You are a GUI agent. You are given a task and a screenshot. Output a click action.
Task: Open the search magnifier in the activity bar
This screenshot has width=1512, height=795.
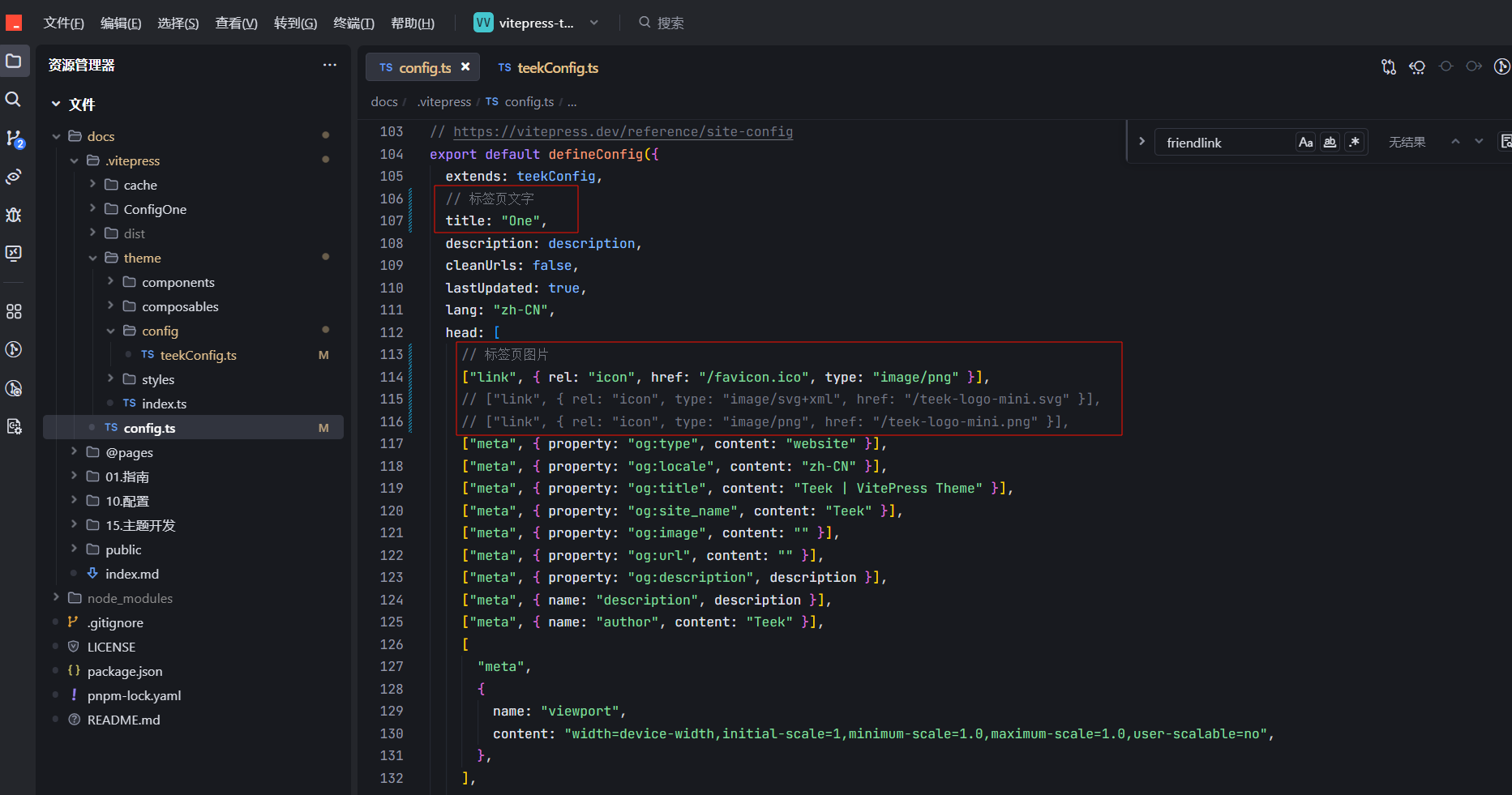pos(14,100)
